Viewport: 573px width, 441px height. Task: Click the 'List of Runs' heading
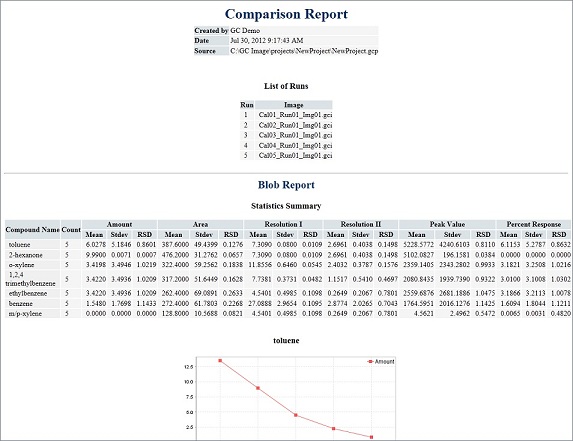click(286, 86)
